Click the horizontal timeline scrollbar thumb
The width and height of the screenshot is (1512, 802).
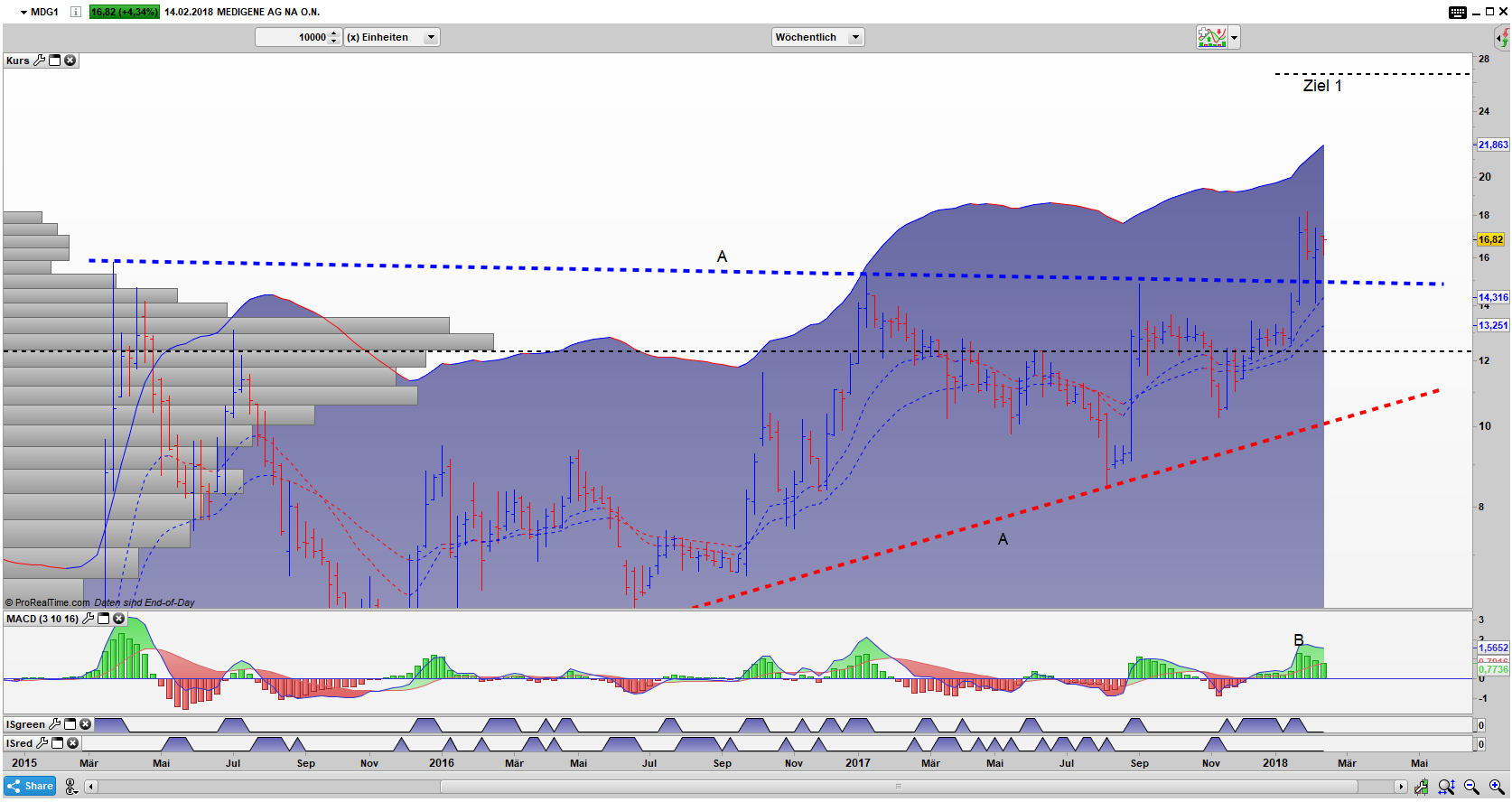coord(898,787)
